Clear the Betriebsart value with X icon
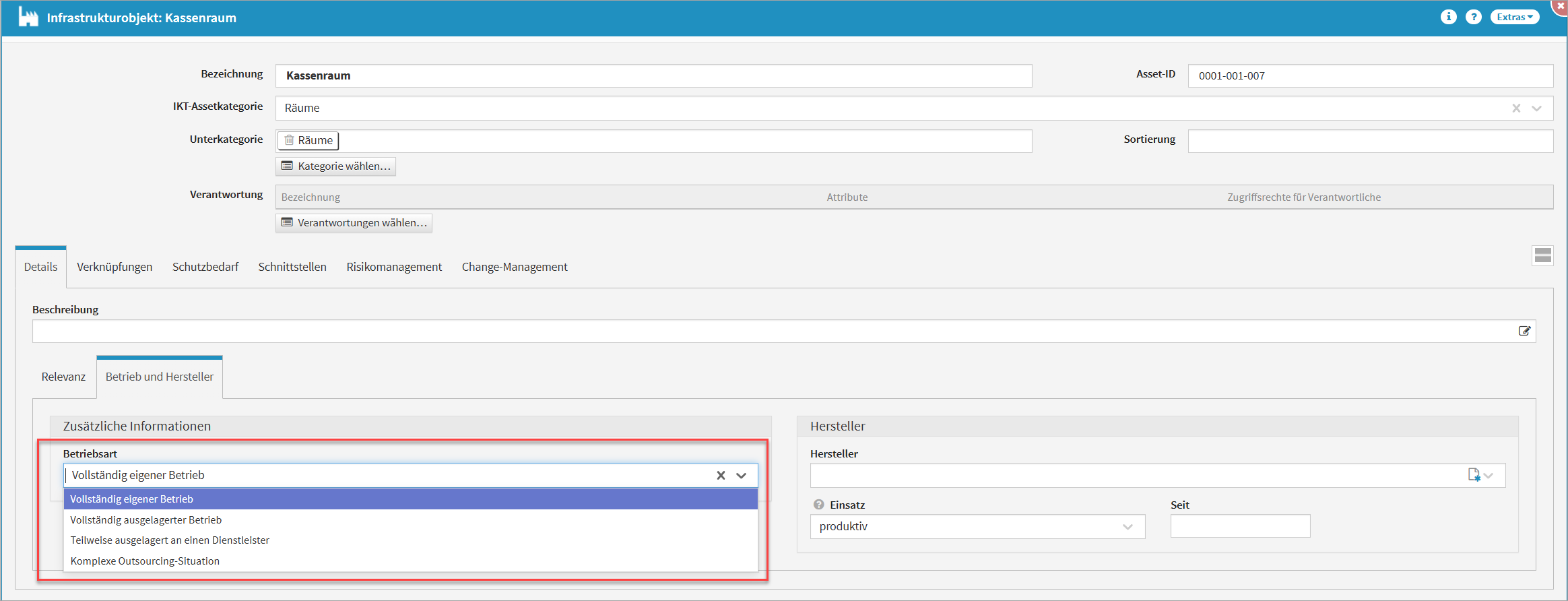1568x601 pixels. point(721,476)
